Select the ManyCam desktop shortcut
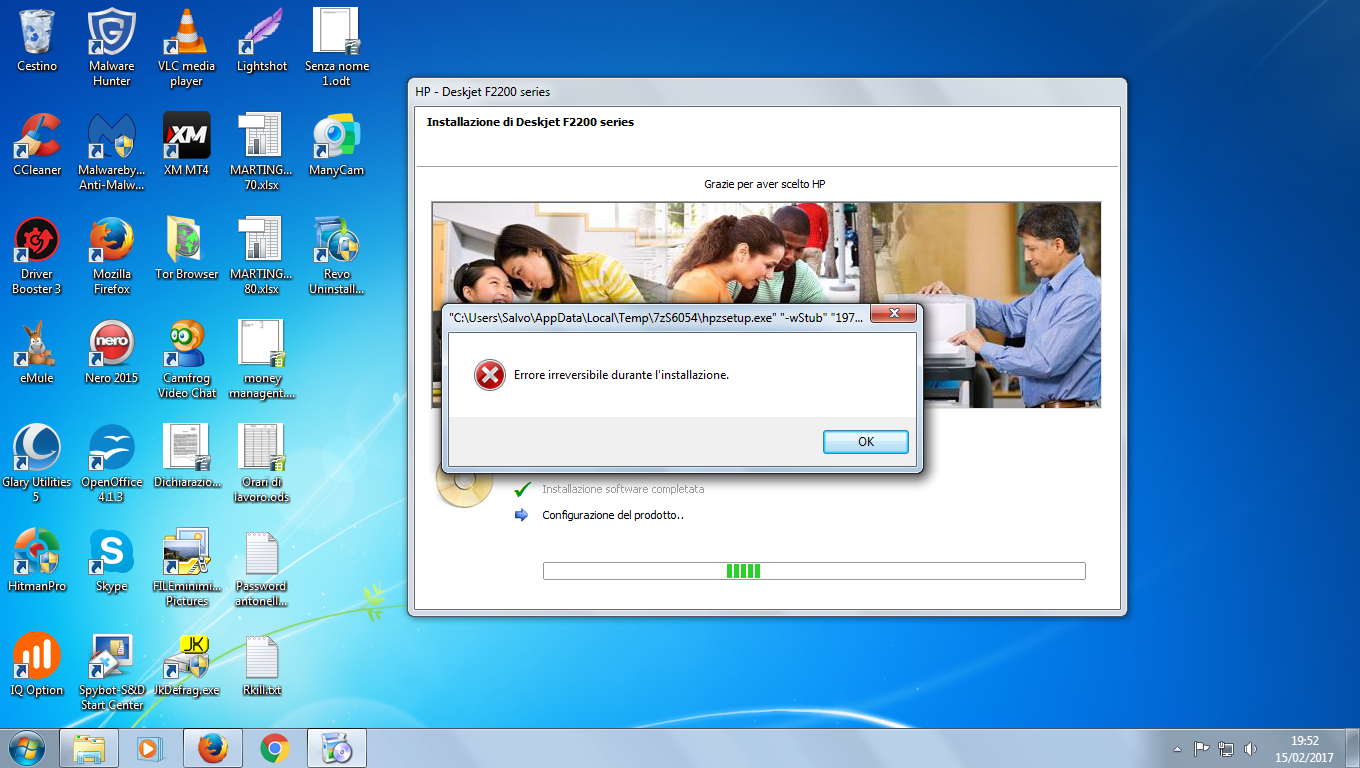Image resolution: width=1360 pixels, height=768 pixels. tap(337, 145)
